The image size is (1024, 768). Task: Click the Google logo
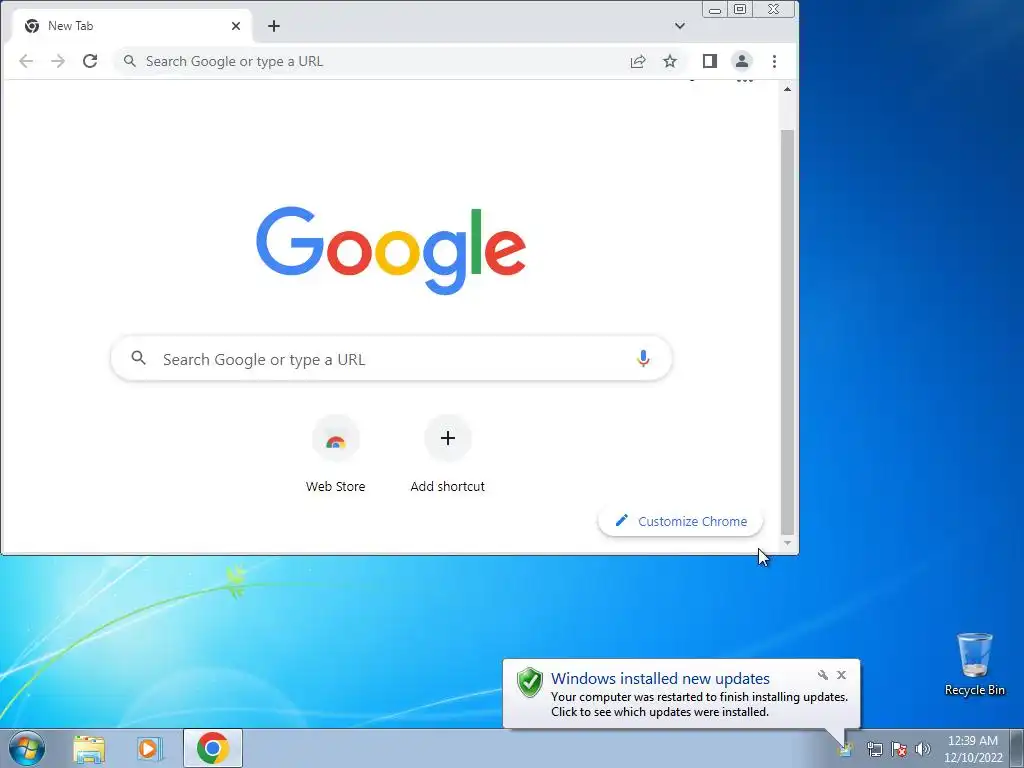point(391,250)
